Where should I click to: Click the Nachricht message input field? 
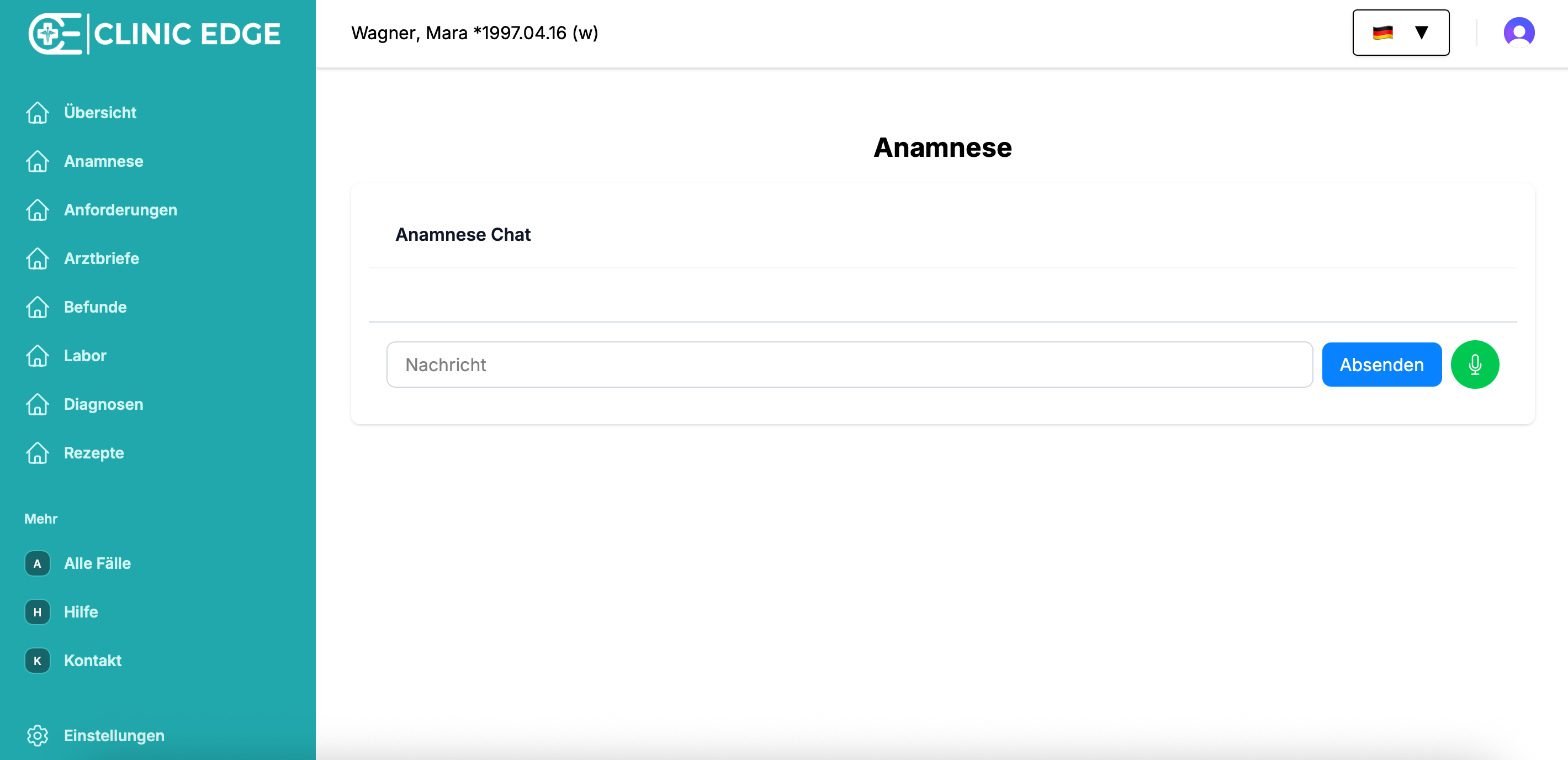(x=849, y=365)
